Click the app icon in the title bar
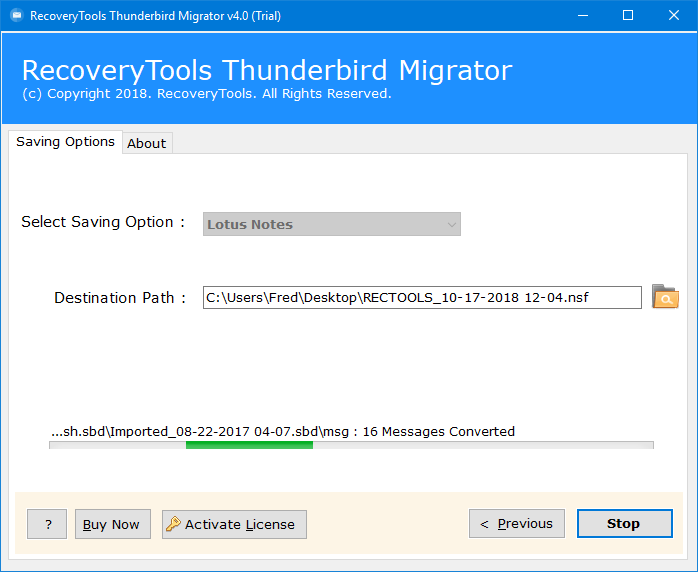The image size is (698, 572). pos(16,16)
